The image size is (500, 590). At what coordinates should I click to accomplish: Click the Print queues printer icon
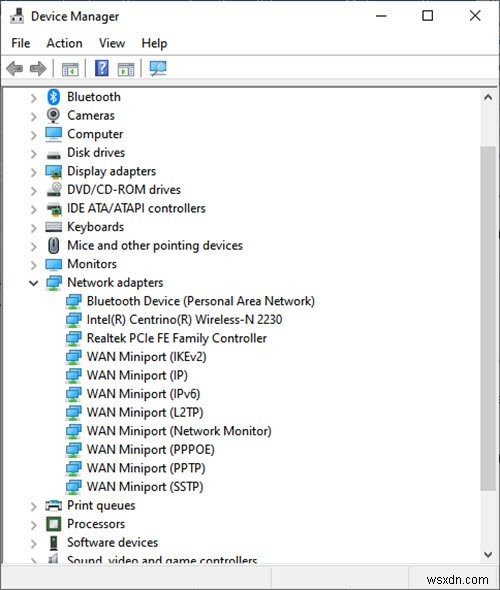click(53, 505)
